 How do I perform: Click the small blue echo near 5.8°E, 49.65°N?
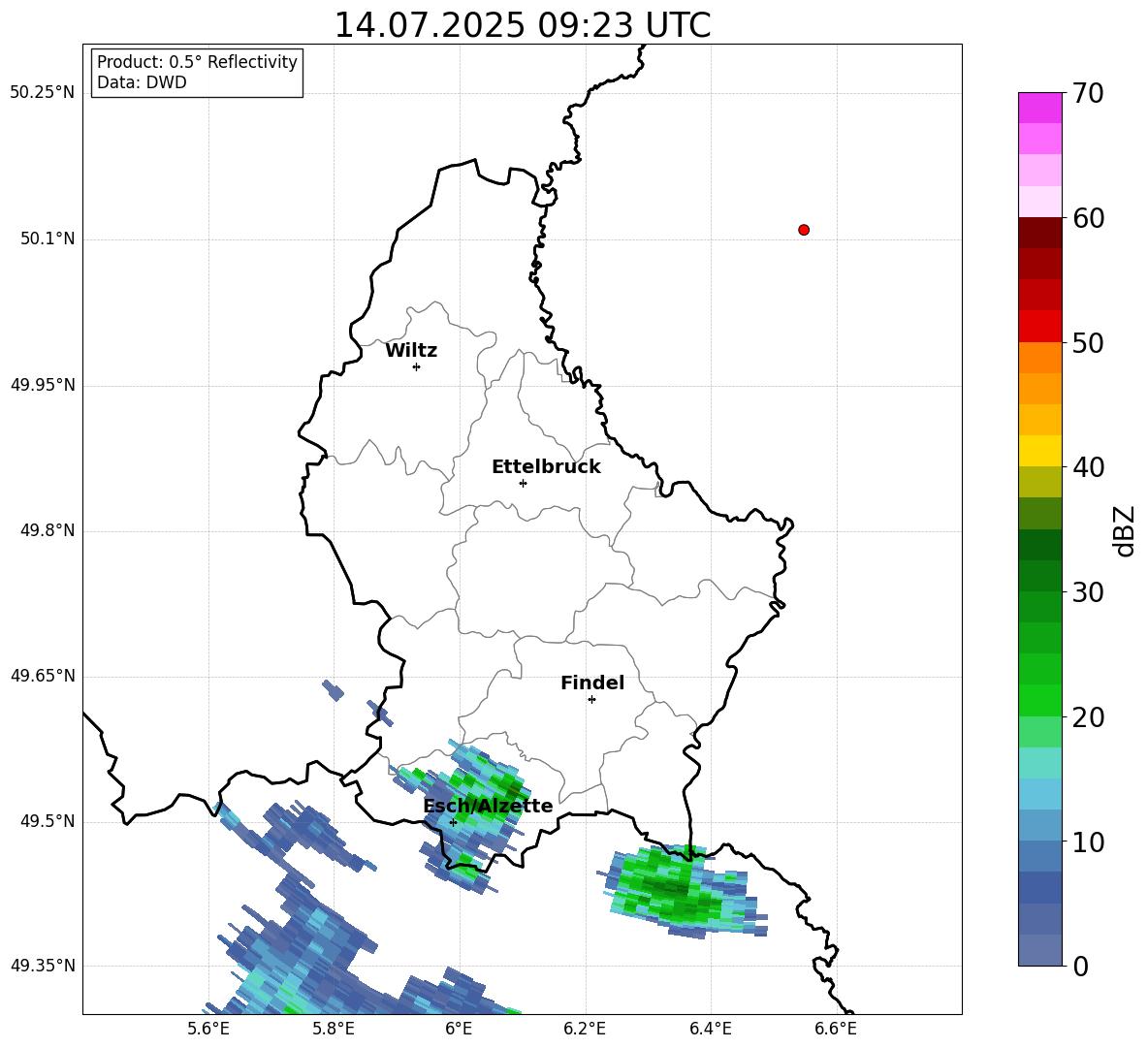333,690
